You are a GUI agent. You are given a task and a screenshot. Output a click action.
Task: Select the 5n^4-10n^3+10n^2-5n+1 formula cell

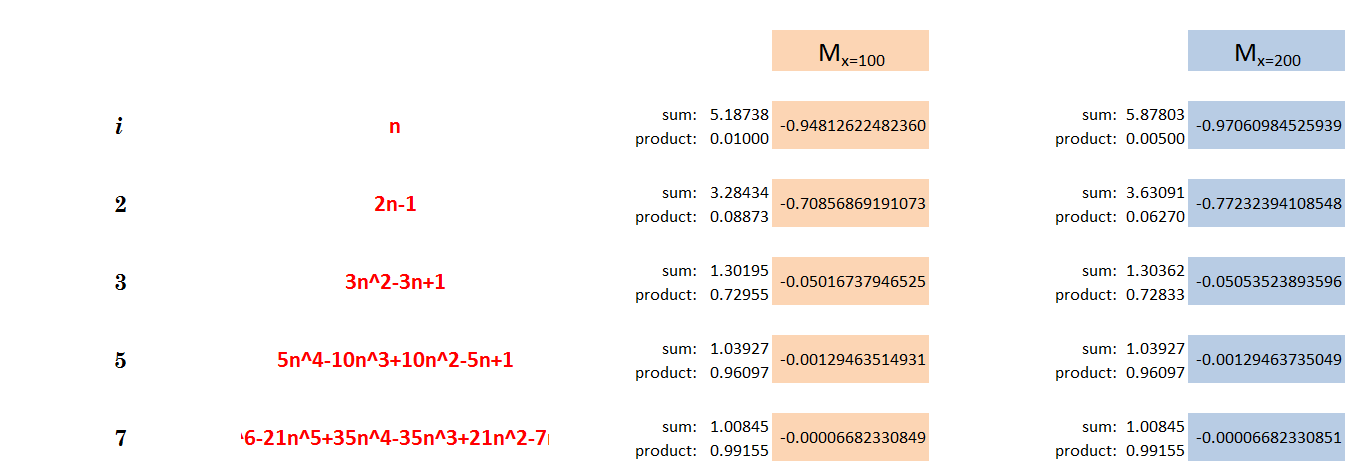pos(394,360)
